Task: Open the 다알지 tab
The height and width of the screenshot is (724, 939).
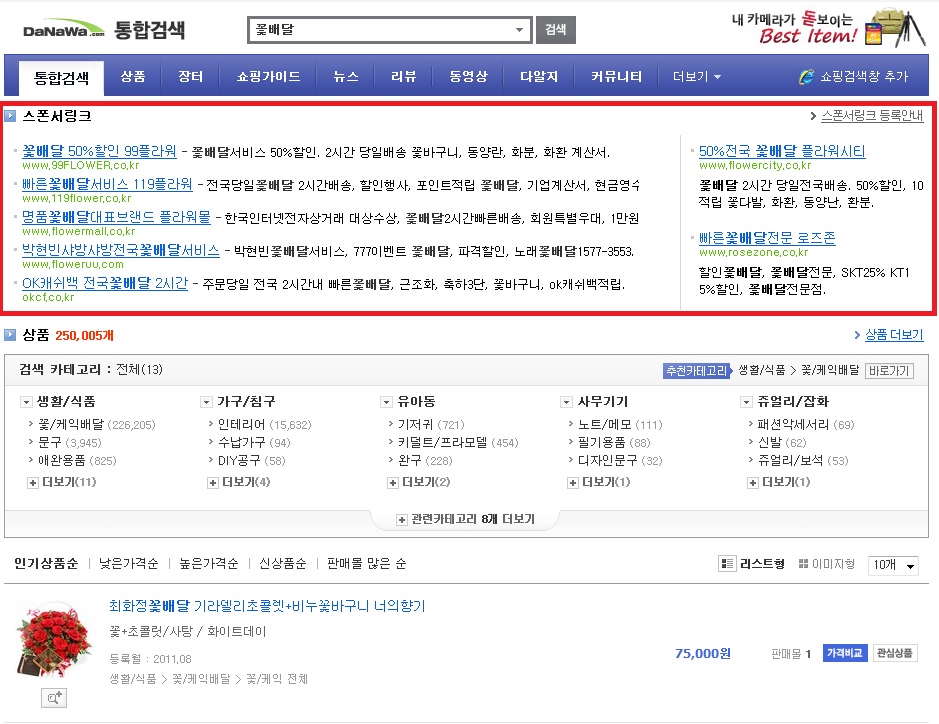Action: coord(539,77)
